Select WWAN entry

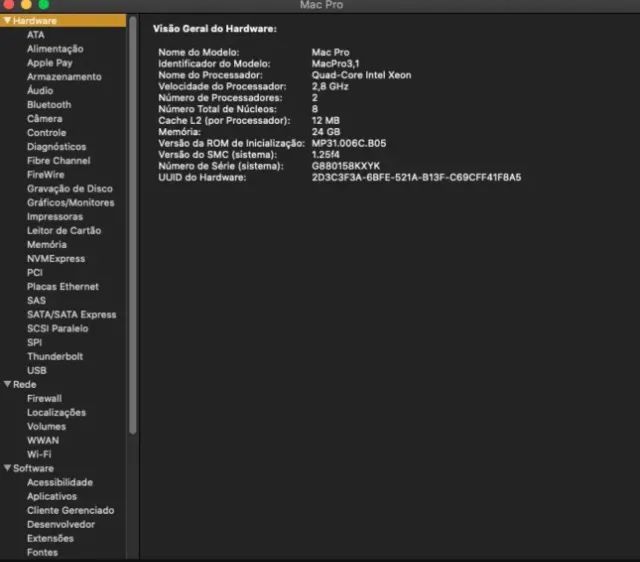[x=43, y=440]
